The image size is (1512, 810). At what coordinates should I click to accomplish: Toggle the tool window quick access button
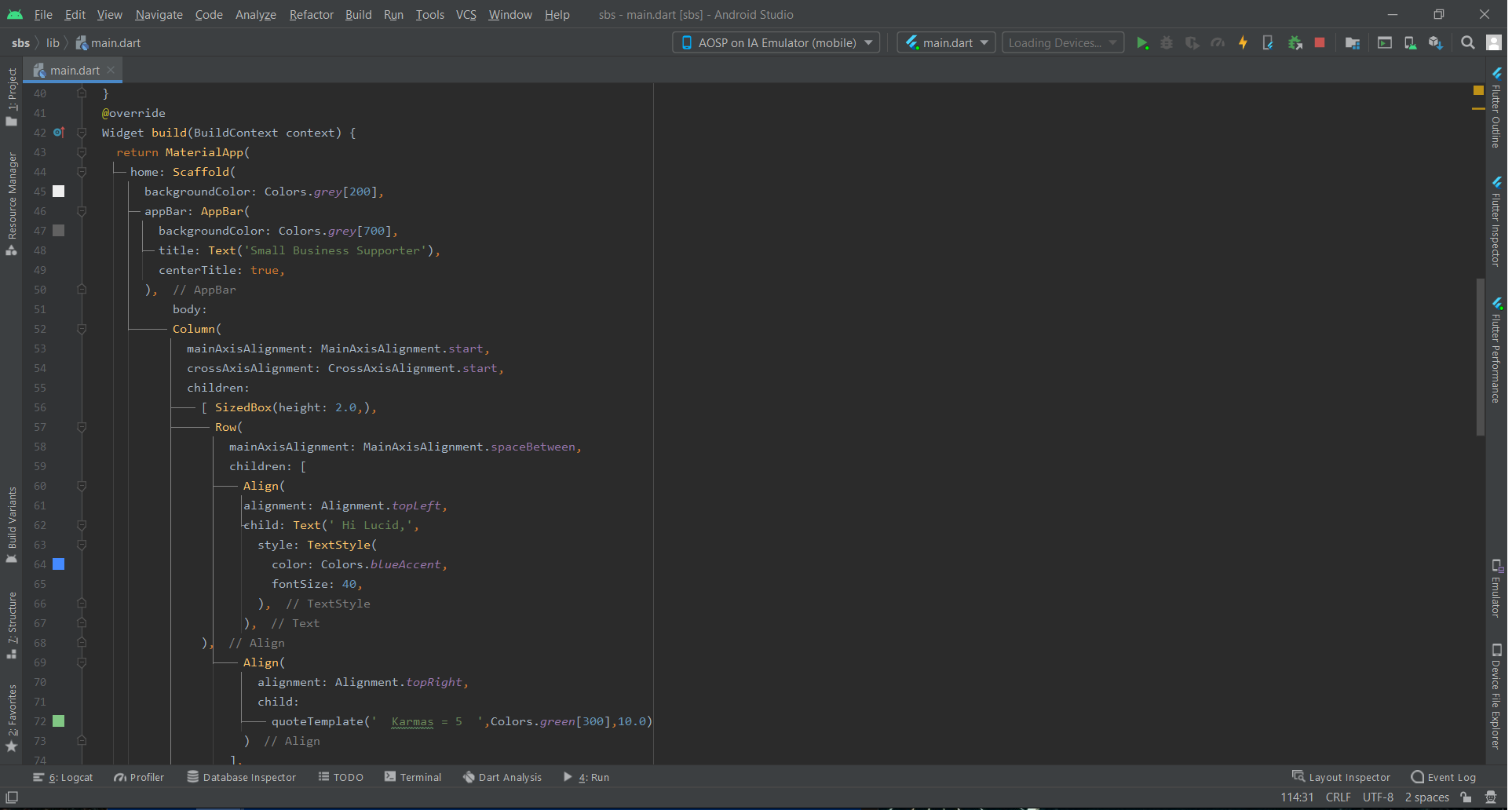[12, 797]
